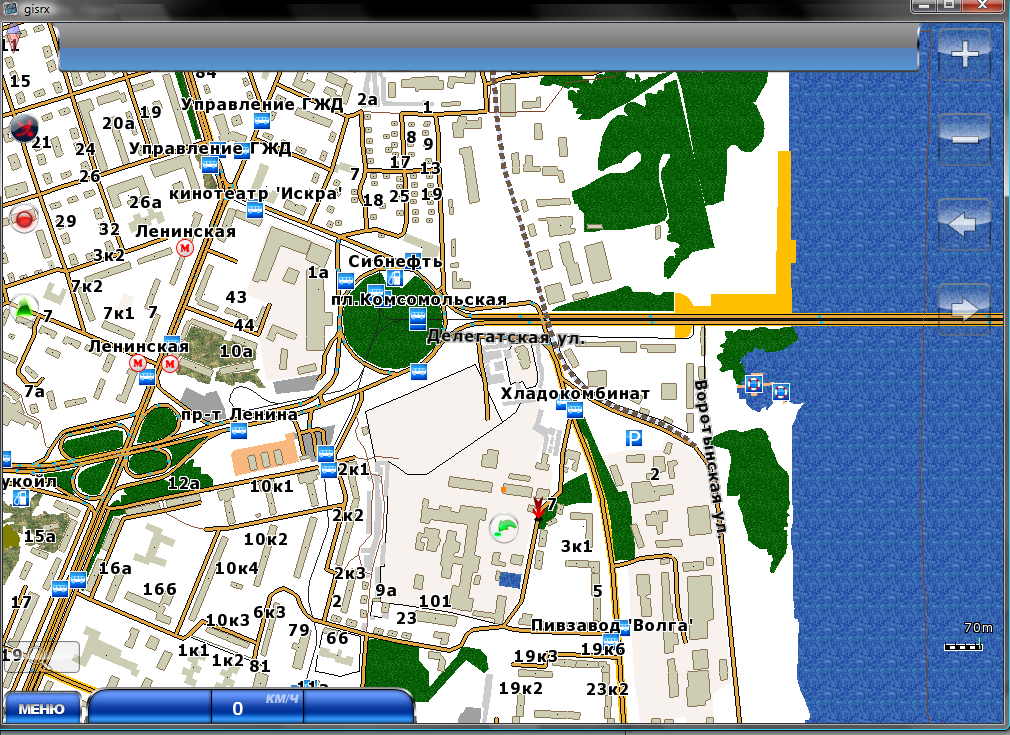Zoom in with the plus button
Image resolution: width=1010 pixels, height=735 pixels.
(964, 54)
